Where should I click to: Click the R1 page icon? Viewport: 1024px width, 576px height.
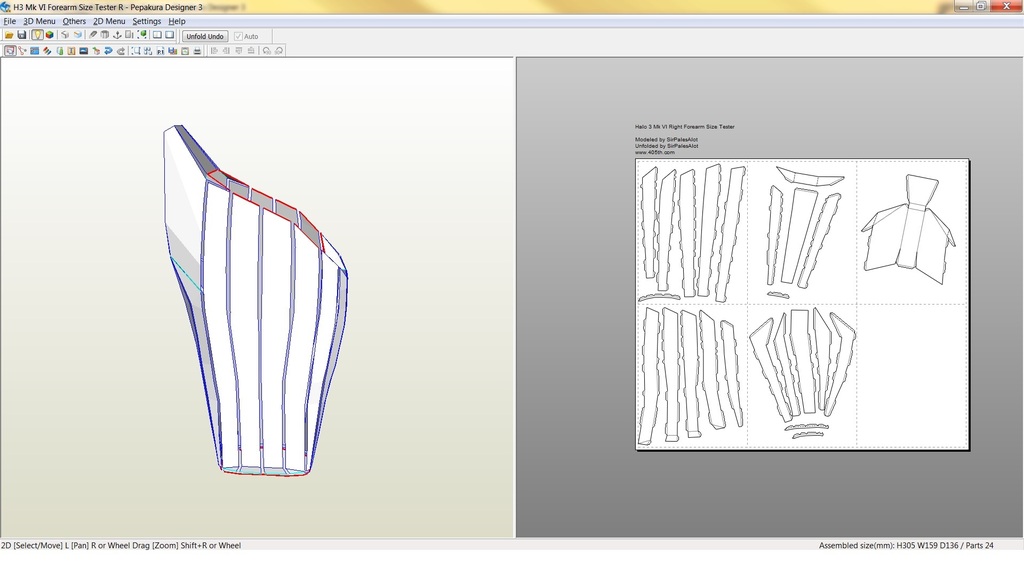point(161,50)
